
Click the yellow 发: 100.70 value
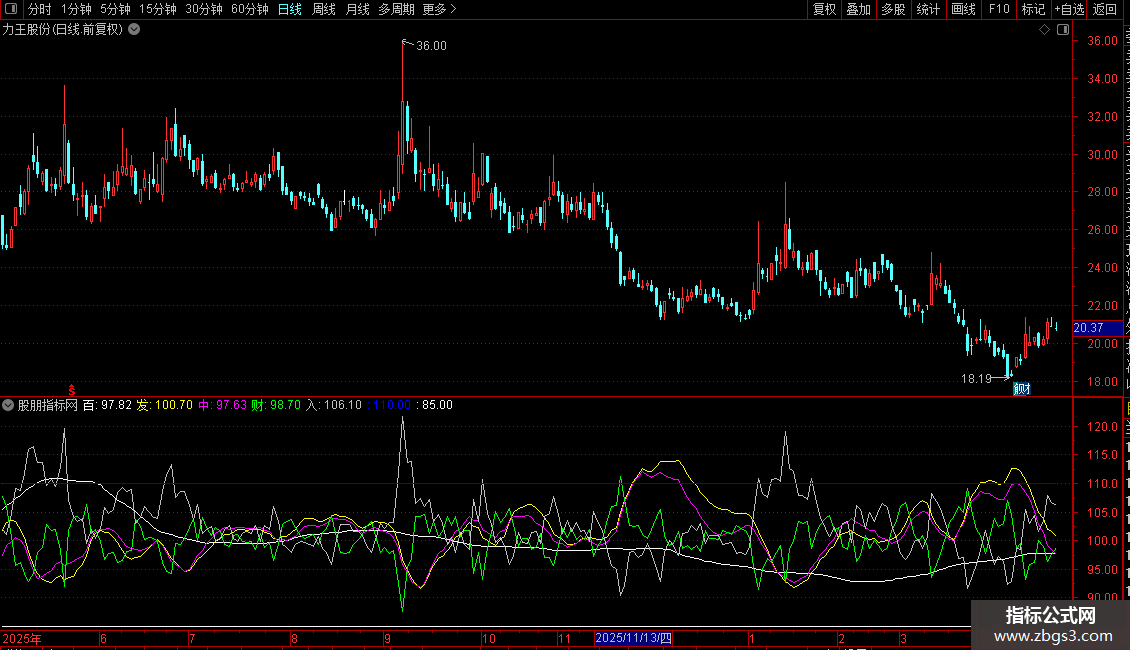(165, 405)
